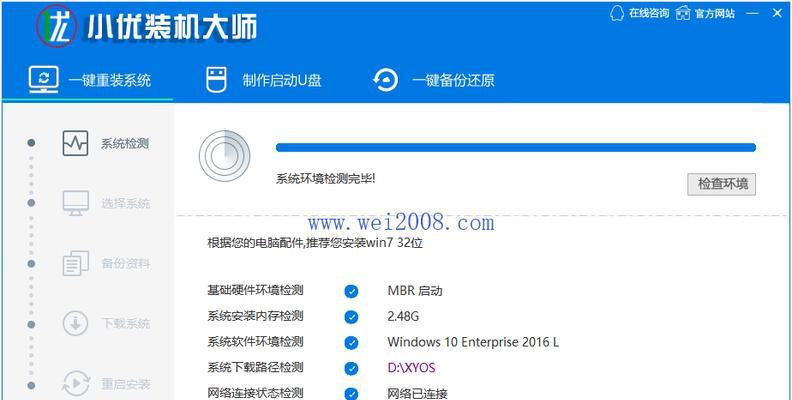The width and height of the screenshot is (792, 400).
Task: Click the 备份资料 documents icon
Action: pos(76,263)
